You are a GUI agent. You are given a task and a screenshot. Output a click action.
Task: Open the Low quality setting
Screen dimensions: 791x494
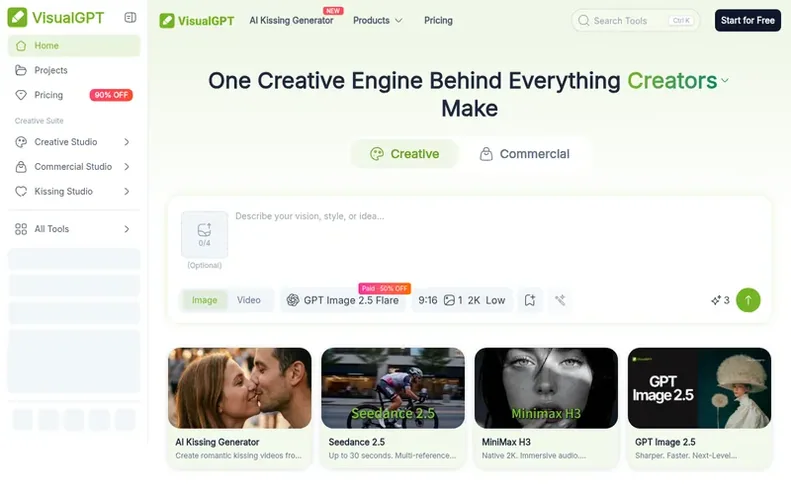(495, 300)
